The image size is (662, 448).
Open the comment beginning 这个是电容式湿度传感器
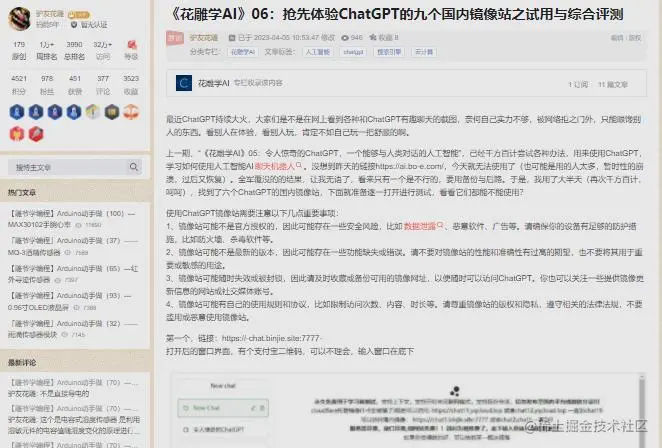coord(74,425)
